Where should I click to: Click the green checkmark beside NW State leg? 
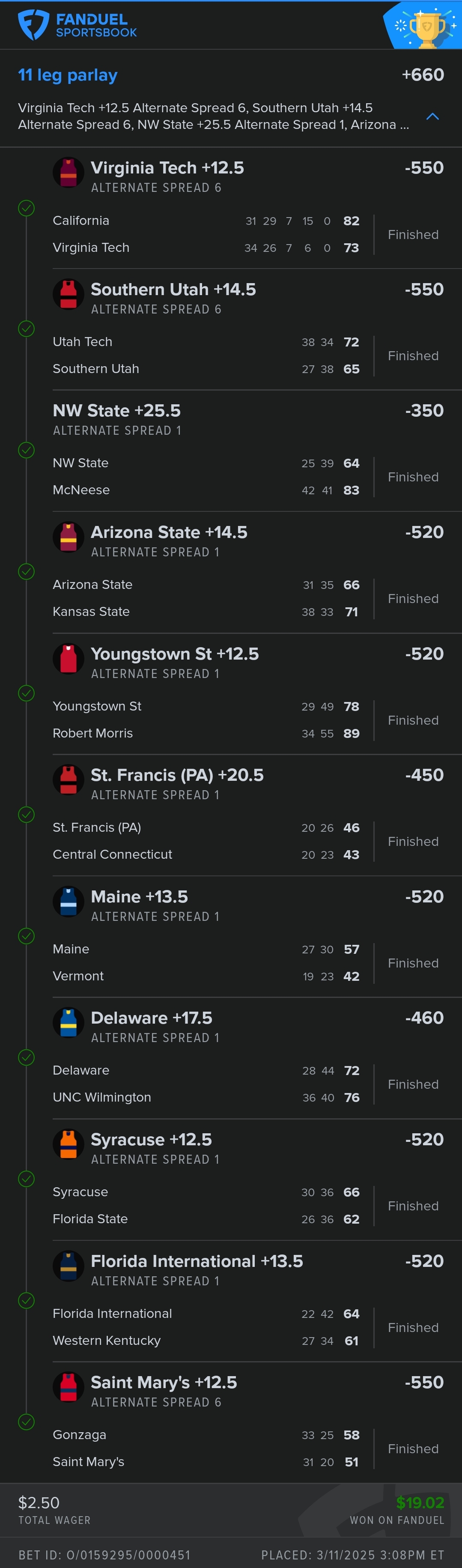[26, 451]
